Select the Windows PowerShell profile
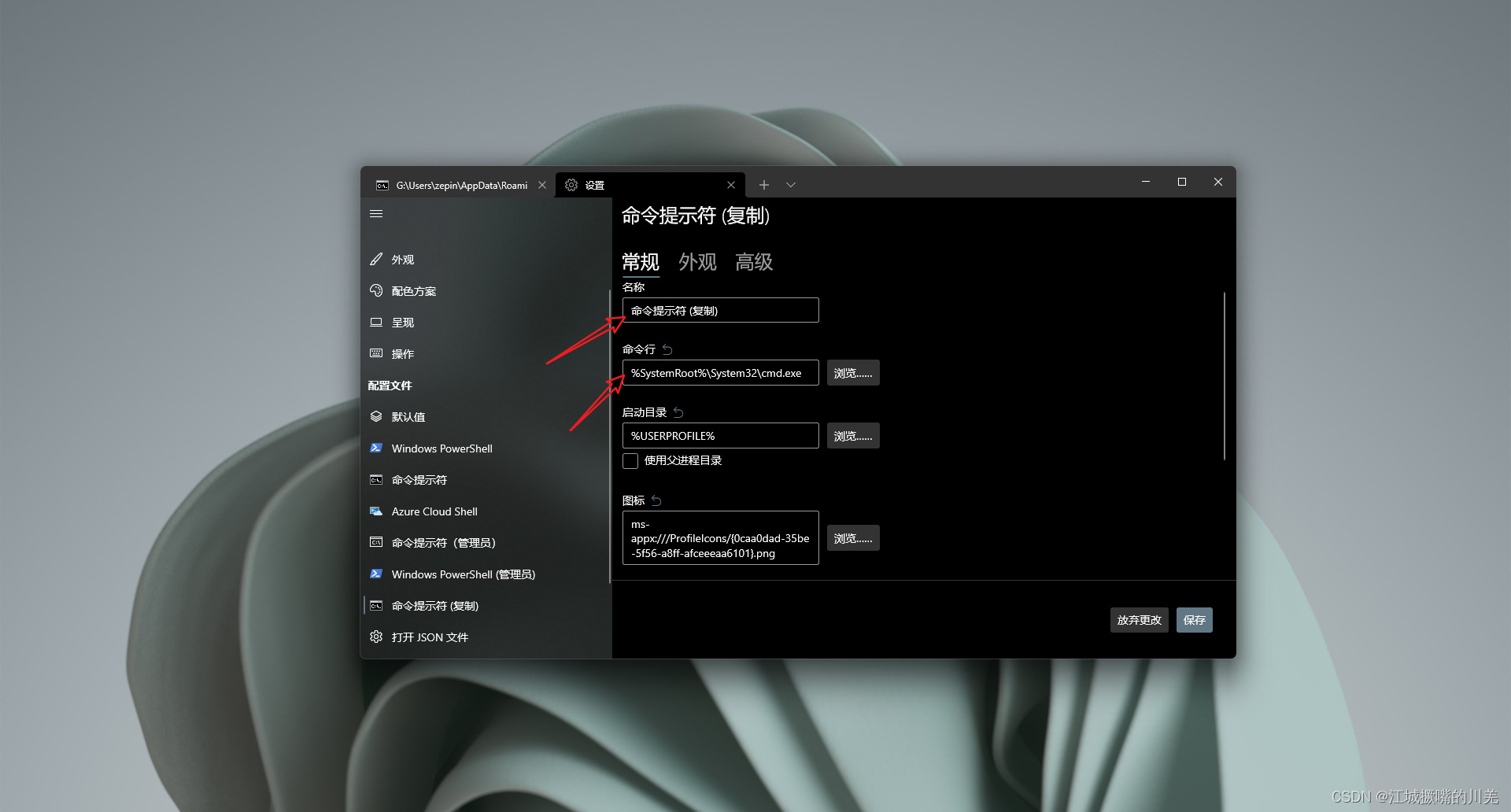The height and width of the screenshot is (812, 1511). pos(485,448)
